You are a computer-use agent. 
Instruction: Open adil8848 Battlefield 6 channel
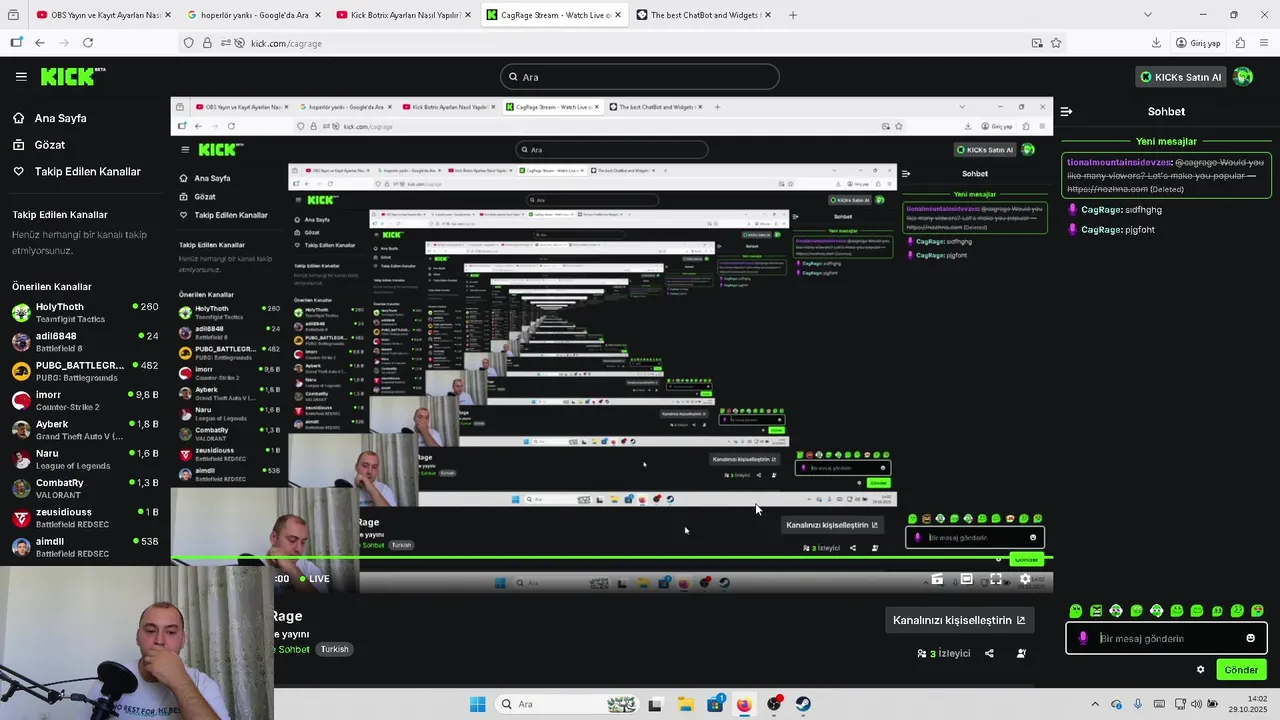click(x=85, y=341)
